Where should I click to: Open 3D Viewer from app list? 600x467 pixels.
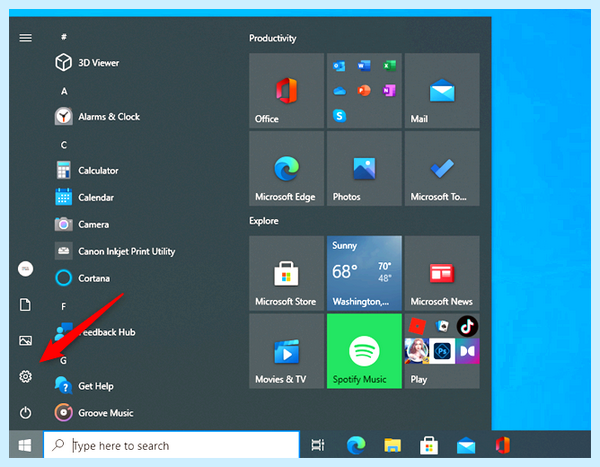[87, 62]
